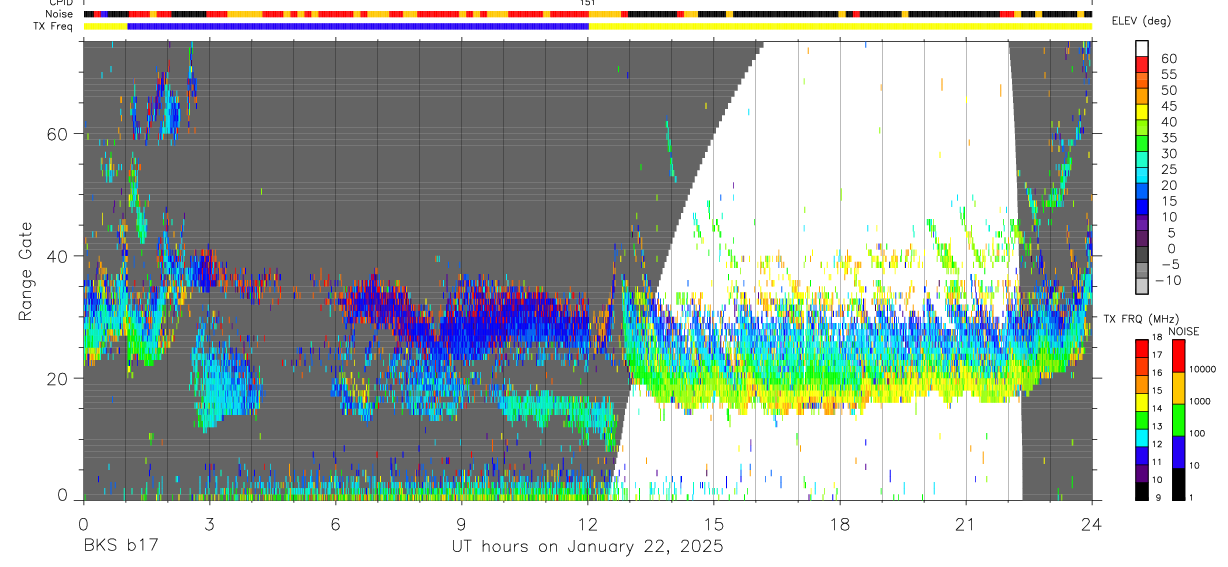Click the '21' tick label on the UT axis
The height and width of the screenshot is (567, 1228).
[x=965, y=522]
